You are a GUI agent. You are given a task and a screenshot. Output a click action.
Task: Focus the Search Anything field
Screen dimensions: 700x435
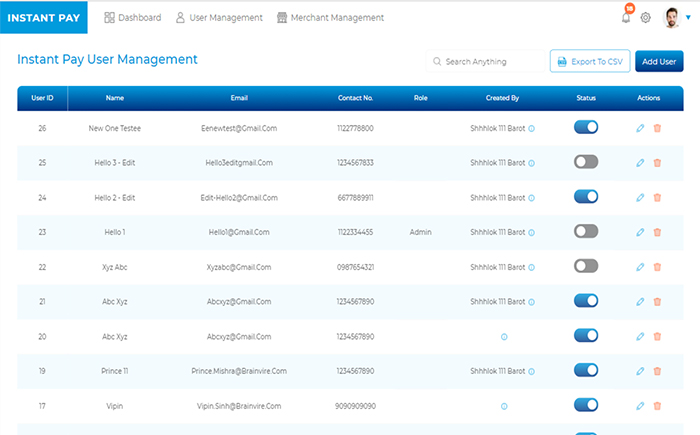(485, 61)
